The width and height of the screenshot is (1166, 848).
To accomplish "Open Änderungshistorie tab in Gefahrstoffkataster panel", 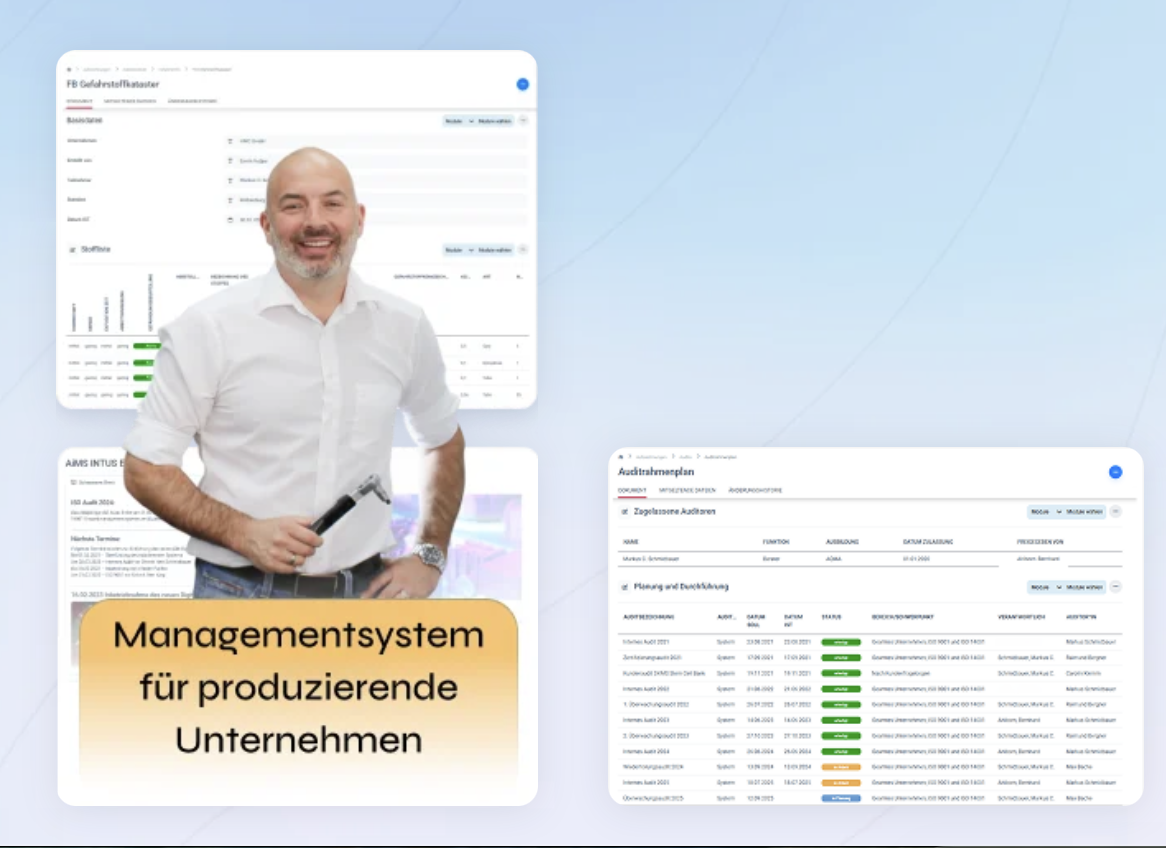I will (193, 101).
